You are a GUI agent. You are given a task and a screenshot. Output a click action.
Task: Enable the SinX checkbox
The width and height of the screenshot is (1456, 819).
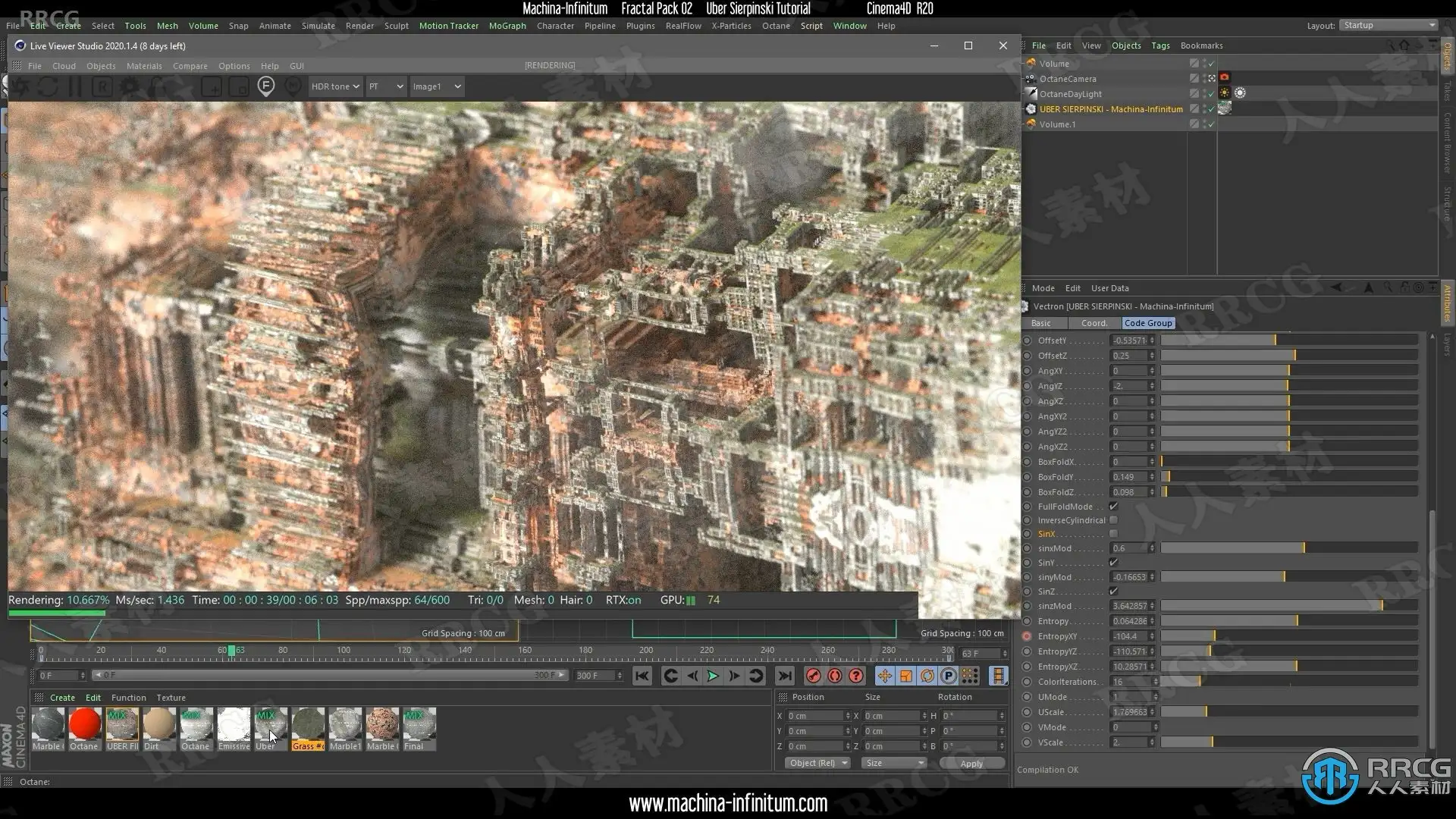(1113, 534)
